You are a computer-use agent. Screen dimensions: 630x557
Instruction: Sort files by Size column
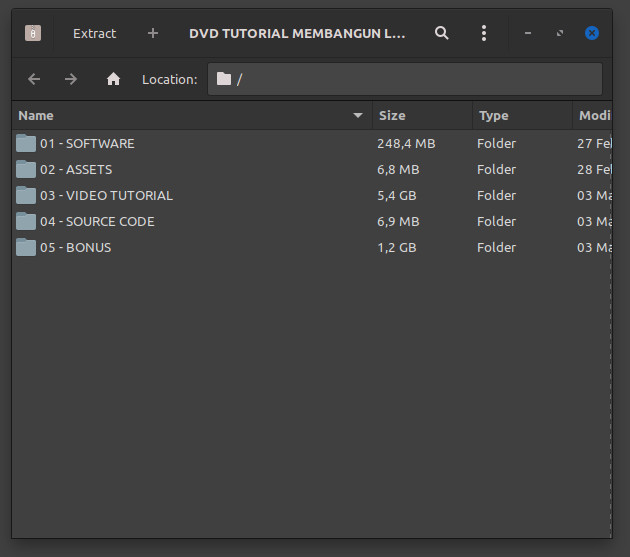[x=420, y=116]
